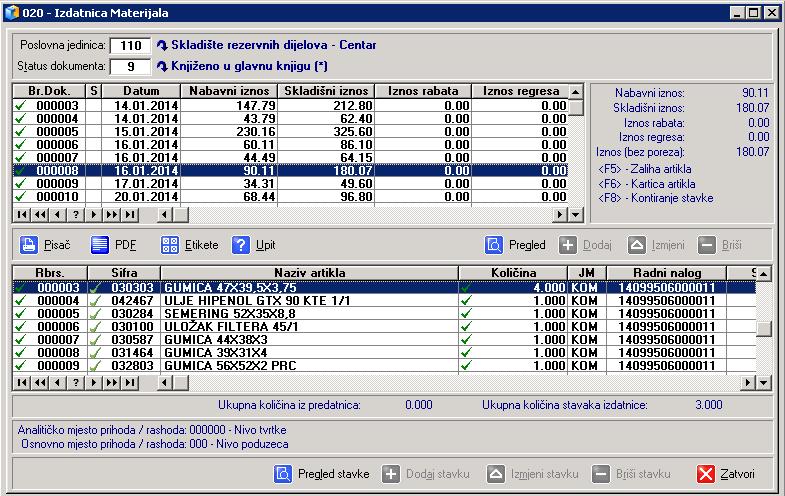This screenshot has height=496, width=785.
Task: Go to previous page in items grid
Action: point(40,383)
